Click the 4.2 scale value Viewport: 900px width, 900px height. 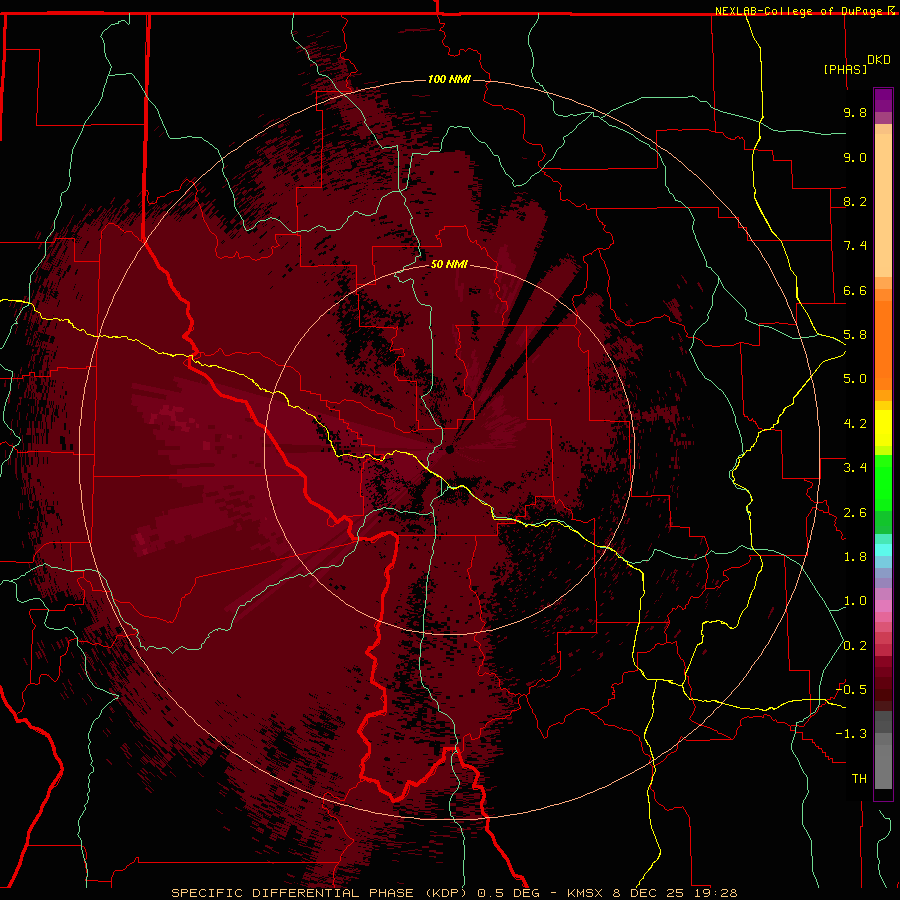[855, 424]
